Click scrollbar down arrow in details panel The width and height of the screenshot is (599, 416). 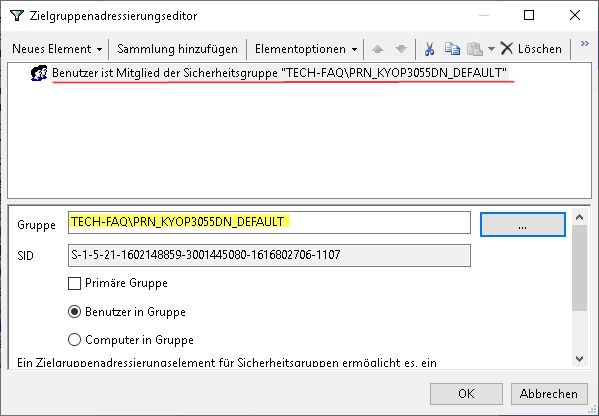pyautogui.click(x=580, y=359)
